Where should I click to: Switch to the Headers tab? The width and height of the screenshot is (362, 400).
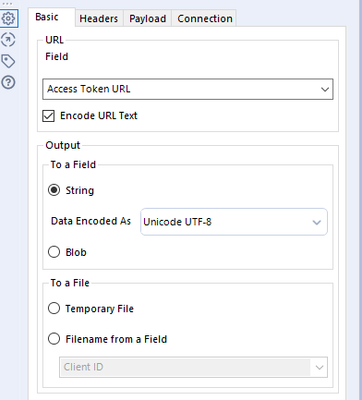coord(99,19)
